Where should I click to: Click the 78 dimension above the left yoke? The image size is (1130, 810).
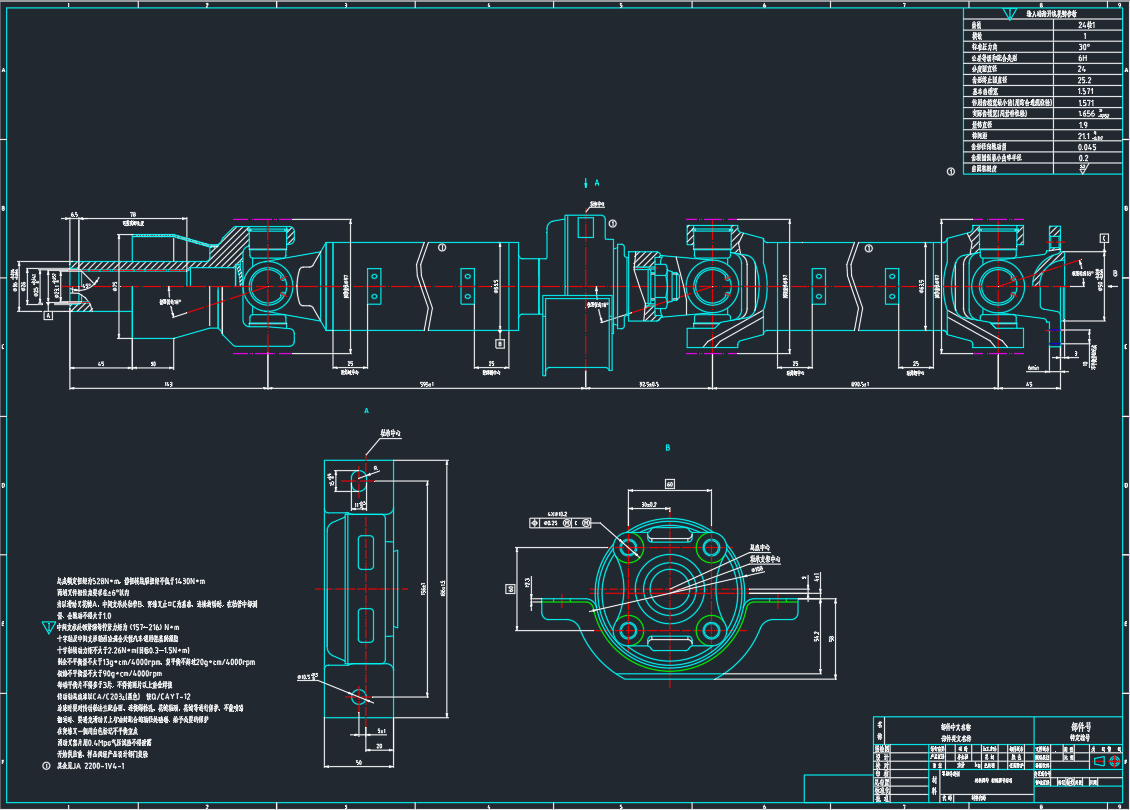133,215
